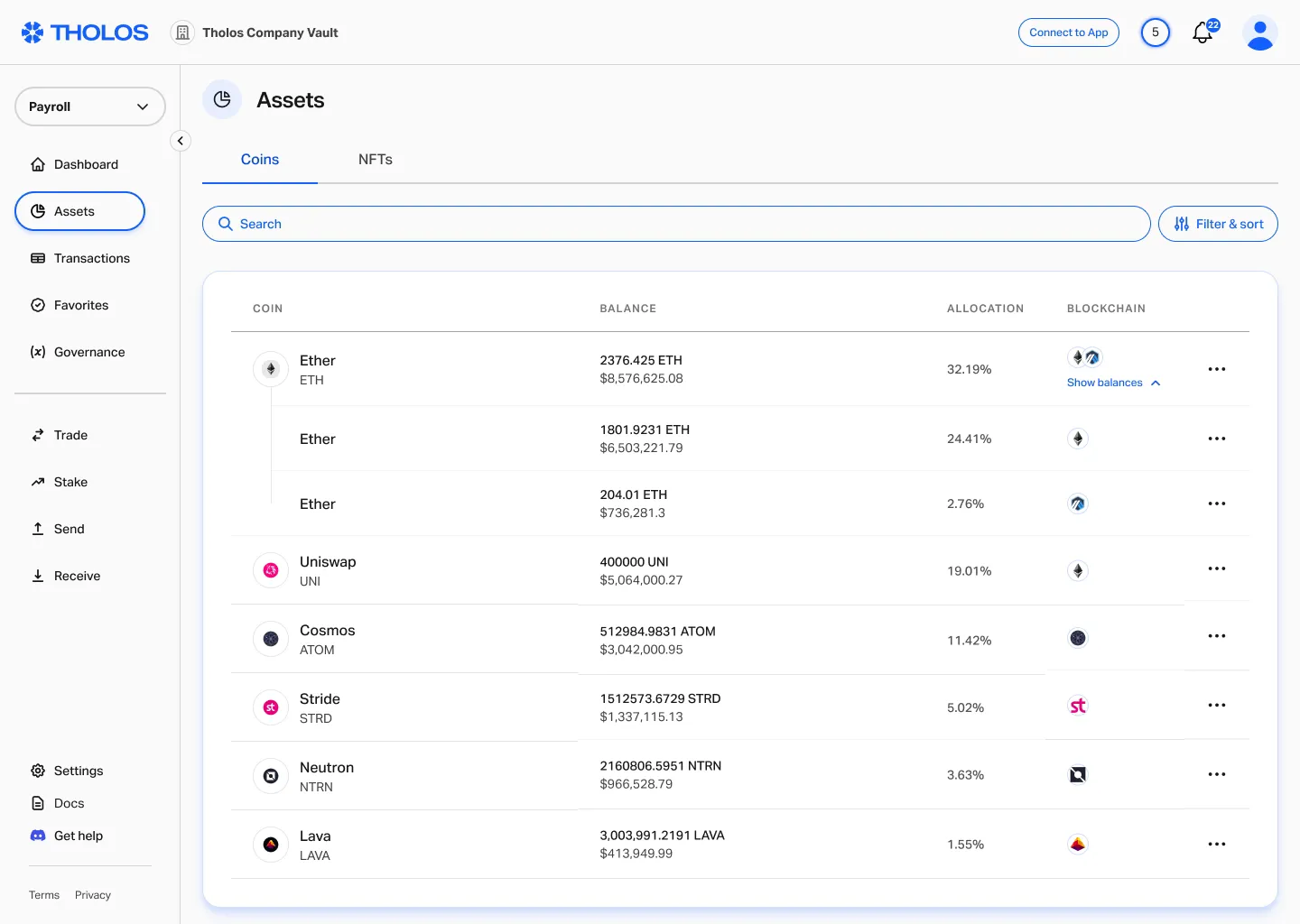Open the Privacy link
The width and height of the screenshot is (1300, 924).
[x=93, y=895]
